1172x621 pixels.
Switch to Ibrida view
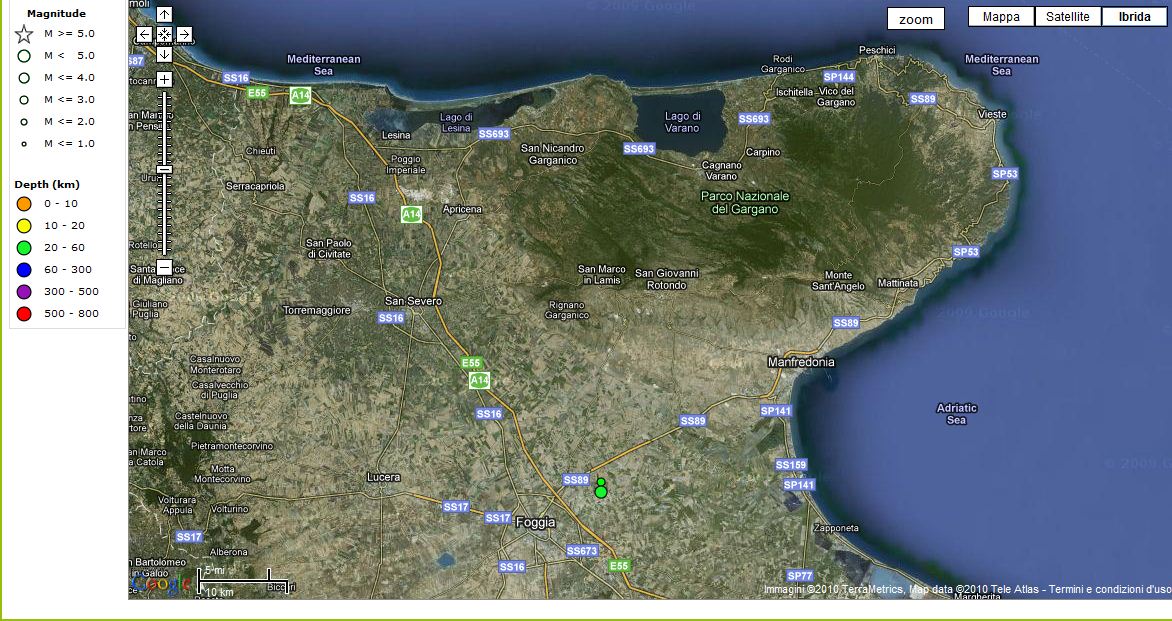pyautogui.click(x=1134, y=16)
